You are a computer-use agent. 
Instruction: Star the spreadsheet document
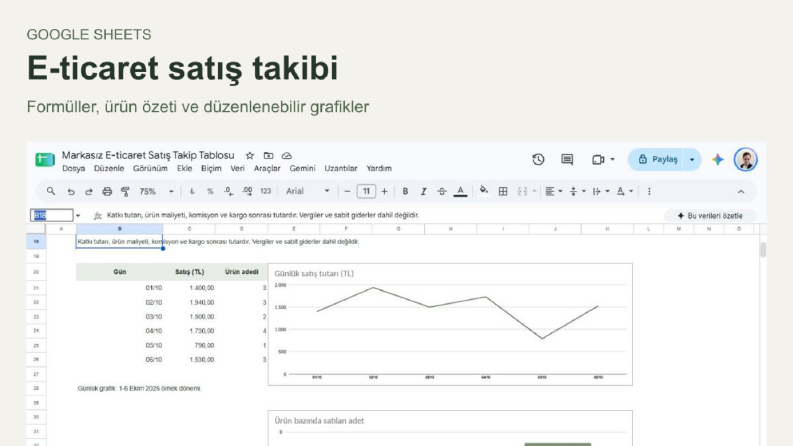coord(250,156)
